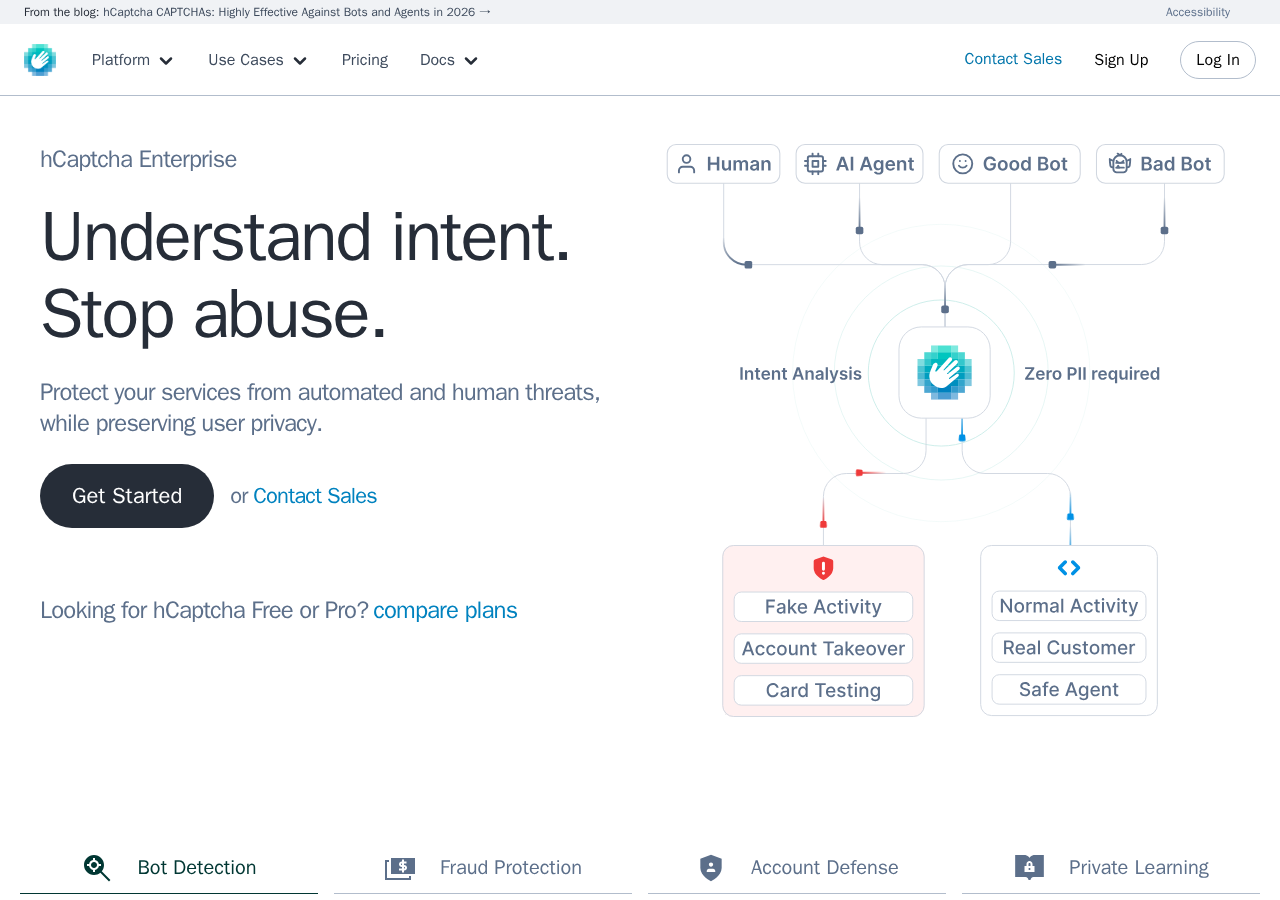Expand the Platform menu chevron
This screenshot has height=900, width=1280.
pos(166,61)
